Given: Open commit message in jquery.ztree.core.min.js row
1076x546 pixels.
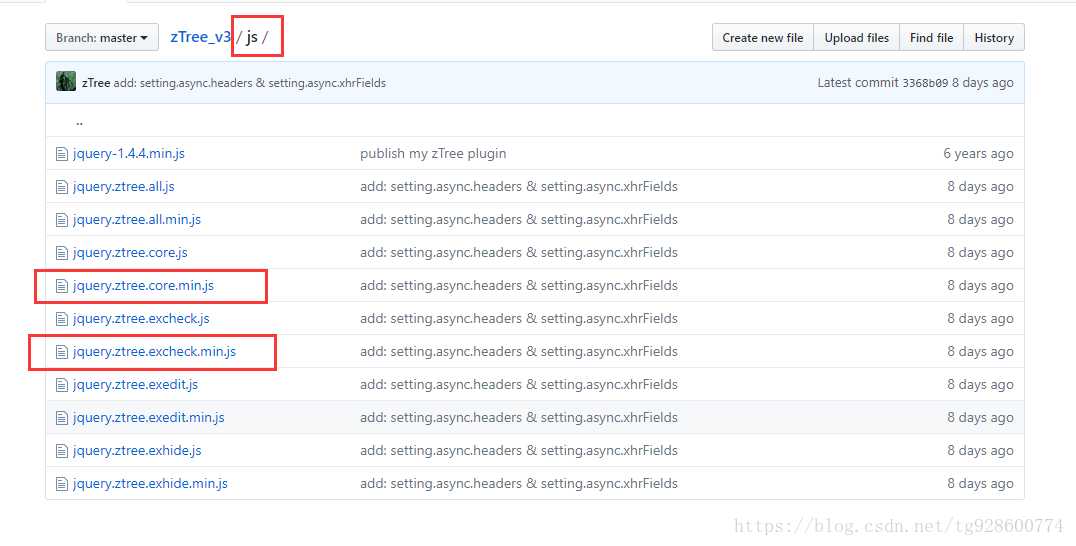Looking at the screenshot, I should pos(519,285).
